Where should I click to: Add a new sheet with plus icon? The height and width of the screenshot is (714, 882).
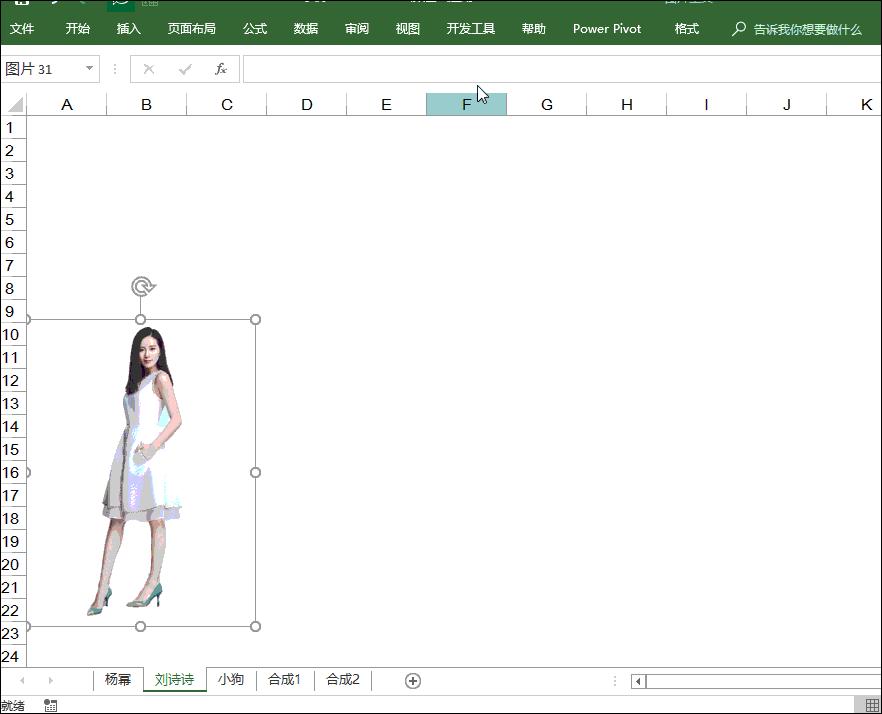point(412,681)
